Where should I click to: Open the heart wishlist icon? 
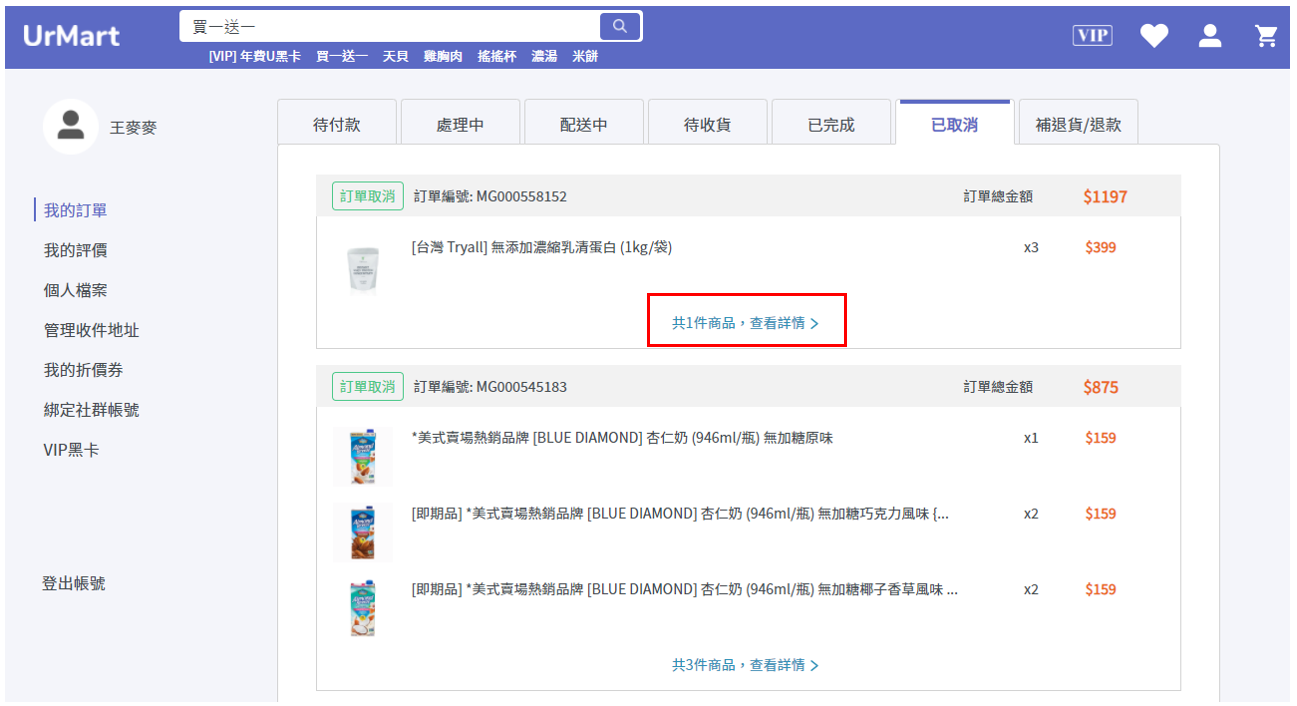pyautogui.click(x=1154, y=36)
